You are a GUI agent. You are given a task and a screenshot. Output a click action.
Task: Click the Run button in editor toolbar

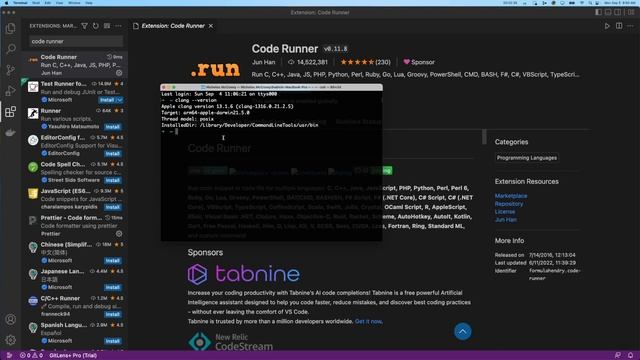point(607,26)
